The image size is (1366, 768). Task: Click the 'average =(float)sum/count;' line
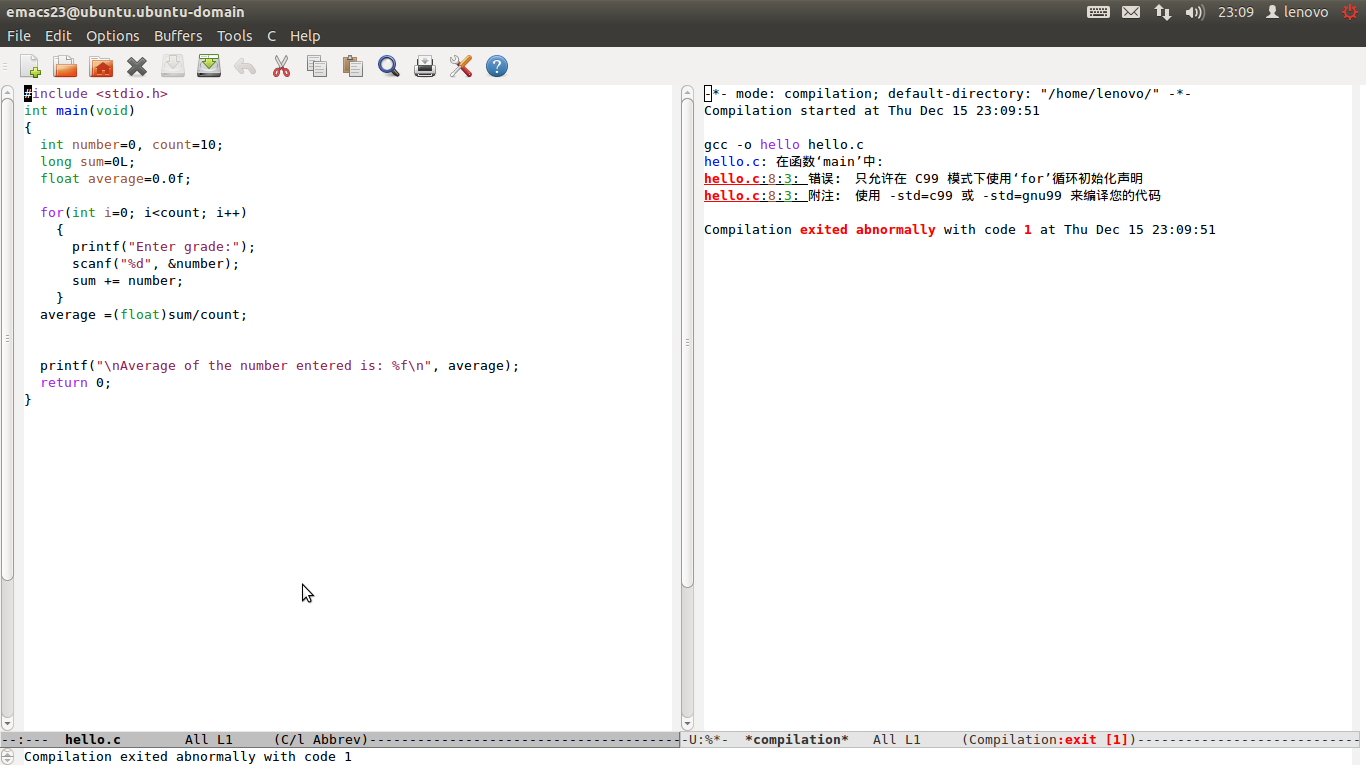(144, 315)
